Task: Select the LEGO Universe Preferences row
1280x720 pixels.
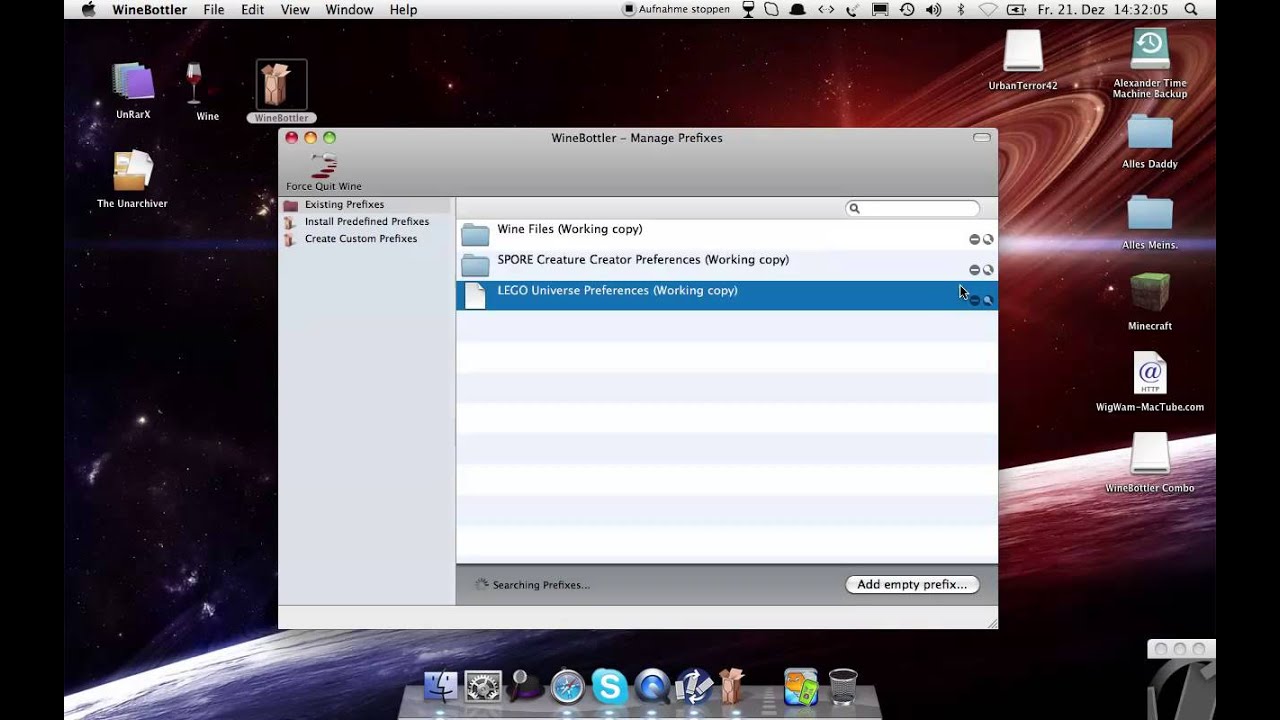Action: coord(727,295)
